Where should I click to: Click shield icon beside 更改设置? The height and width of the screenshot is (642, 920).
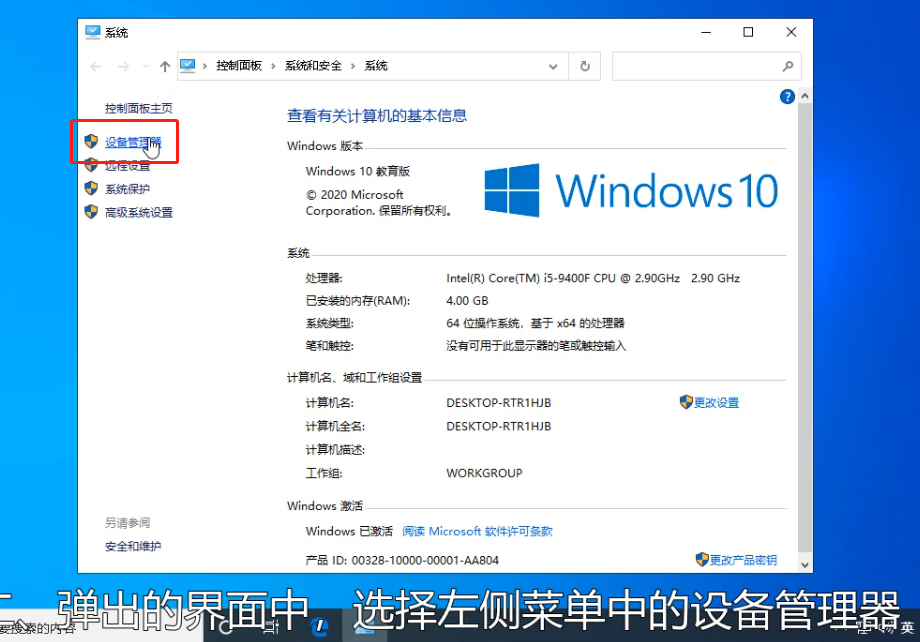(x=686, y=402)
